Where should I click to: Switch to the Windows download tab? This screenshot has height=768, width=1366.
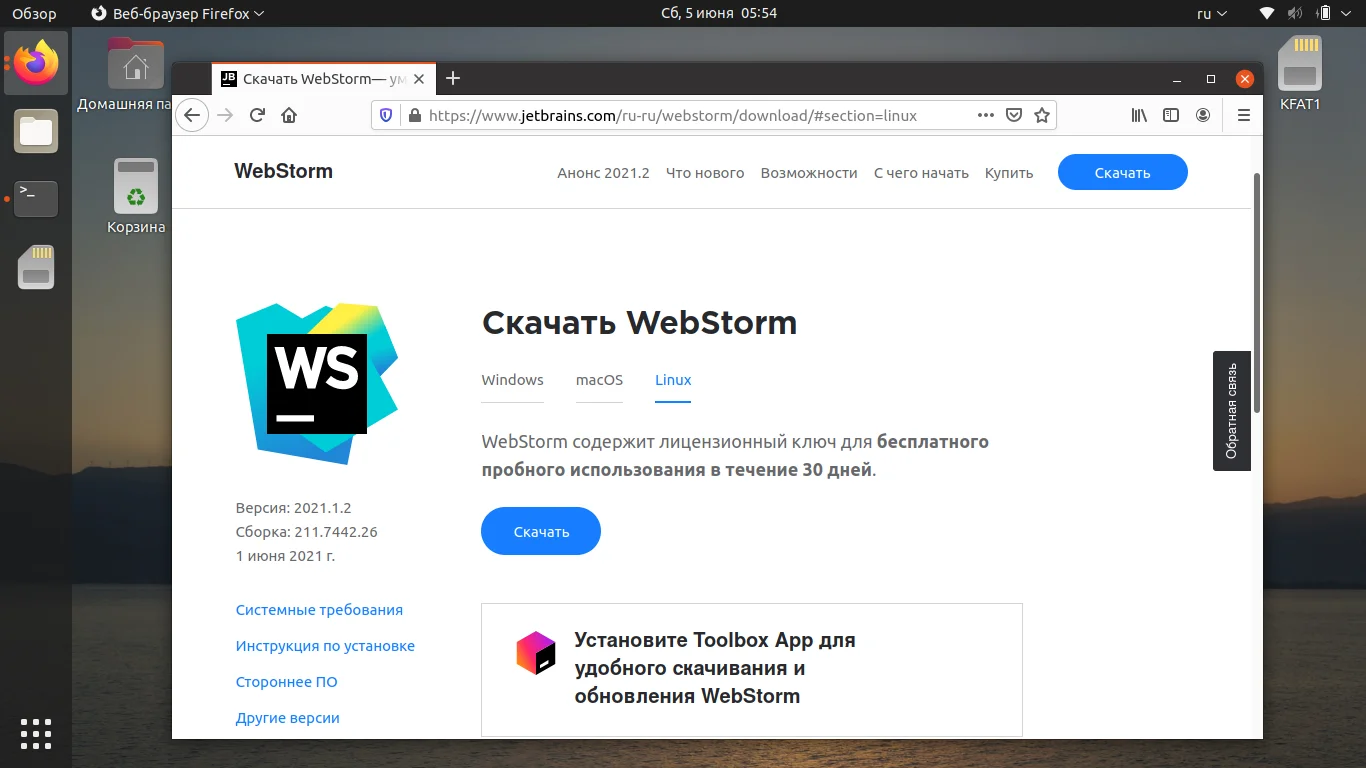click(x=512, y=380)
